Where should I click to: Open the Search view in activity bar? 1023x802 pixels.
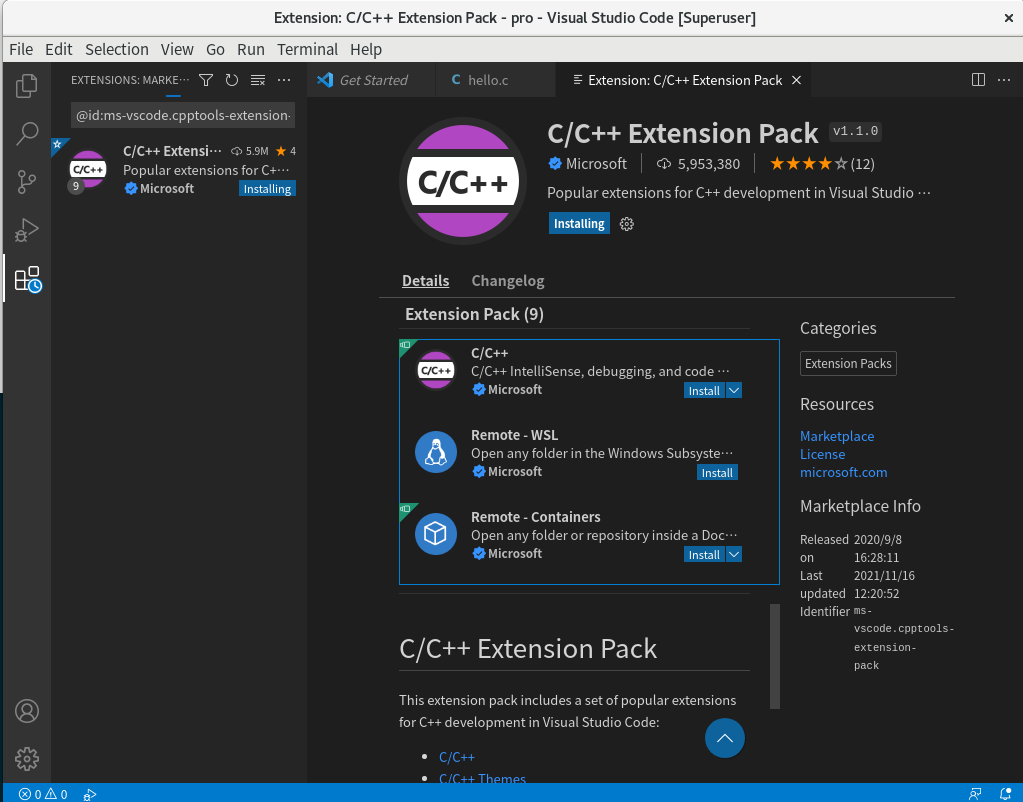[x=27, y=133]
